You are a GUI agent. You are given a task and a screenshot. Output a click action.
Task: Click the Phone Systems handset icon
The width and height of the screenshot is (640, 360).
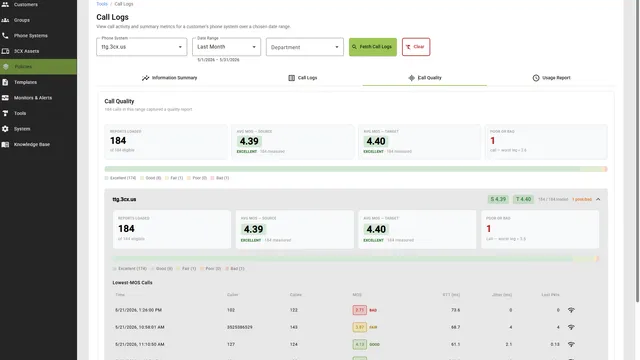coord(5,36)
